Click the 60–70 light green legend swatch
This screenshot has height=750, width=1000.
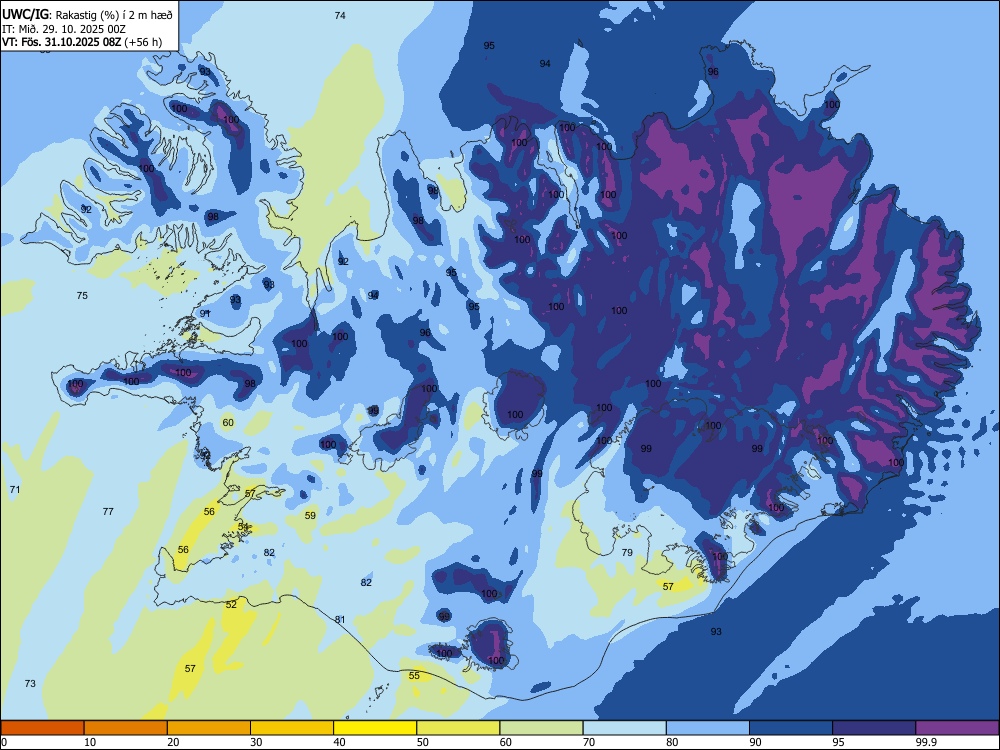click(x=541, y=728)
